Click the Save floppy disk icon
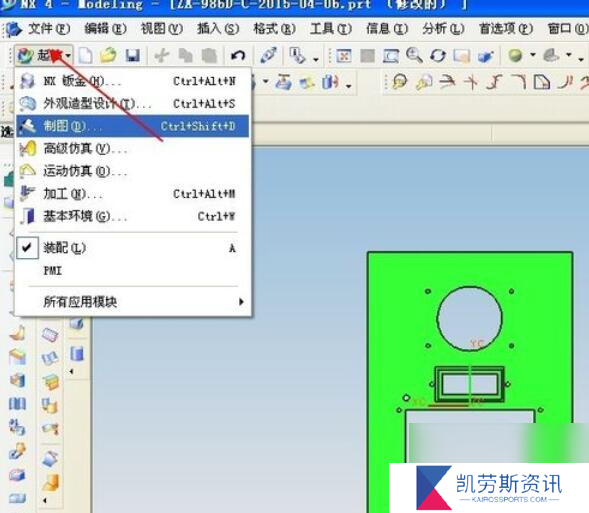 click(x=132, y=56)
